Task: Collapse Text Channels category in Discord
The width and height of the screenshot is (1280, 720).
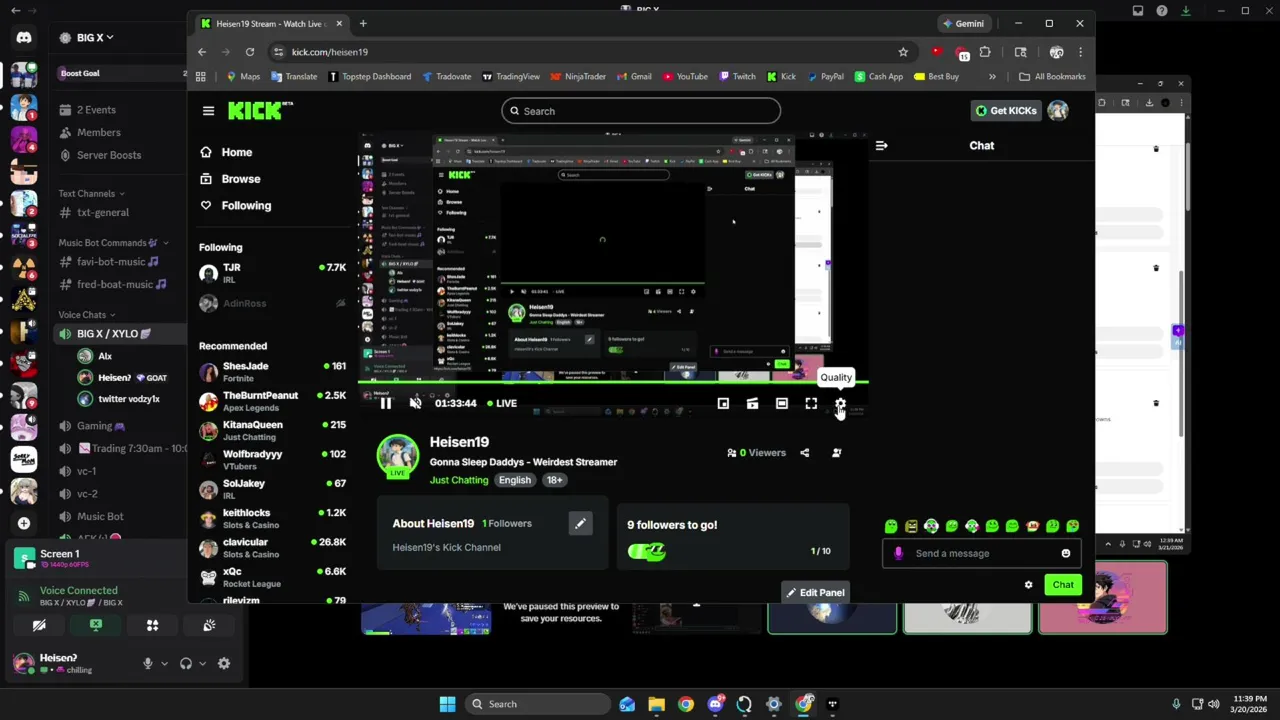Action: 91,193
